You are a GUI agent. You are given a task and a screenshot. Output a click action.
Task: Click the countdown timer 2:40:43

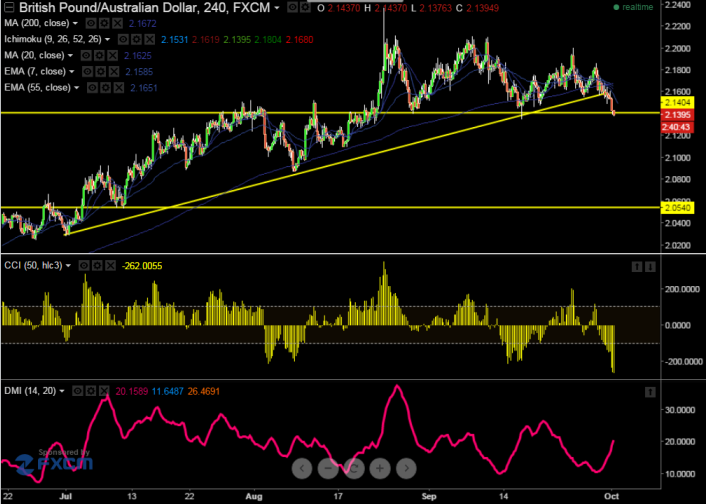point(676,127)
